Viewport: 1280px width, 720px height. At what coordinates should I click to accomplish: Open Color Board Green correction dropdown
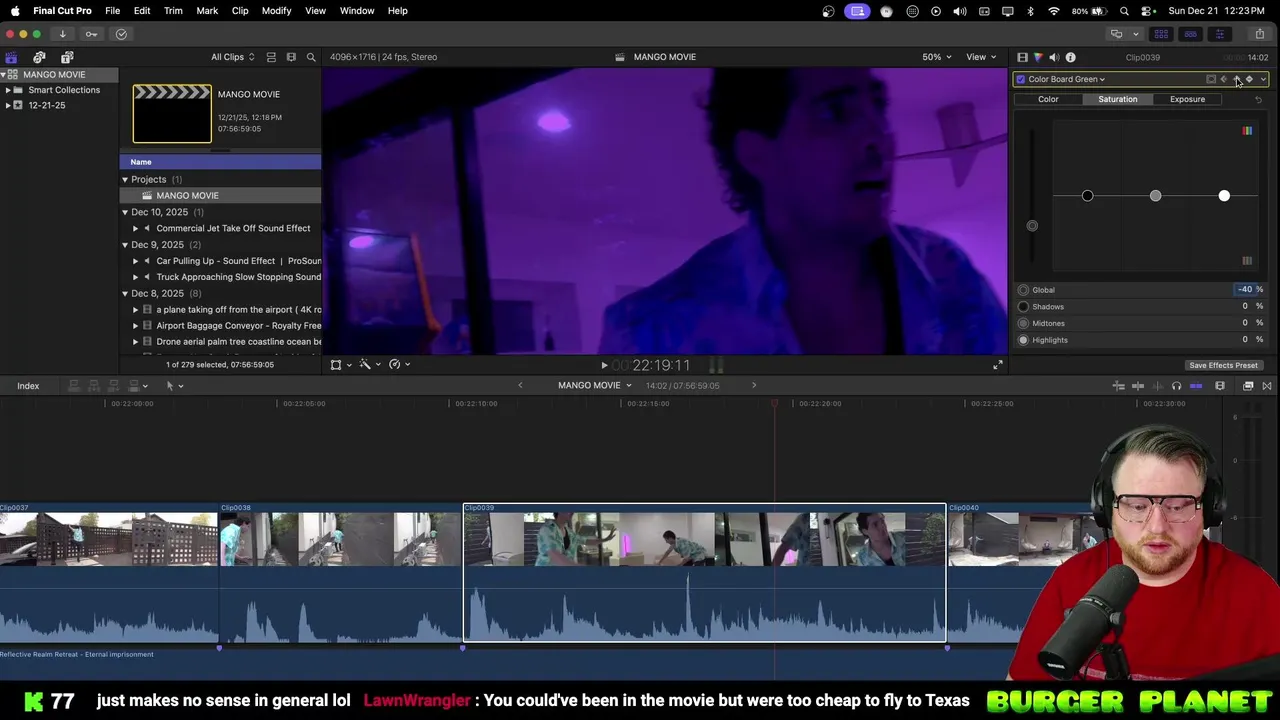pos(1066,79)
